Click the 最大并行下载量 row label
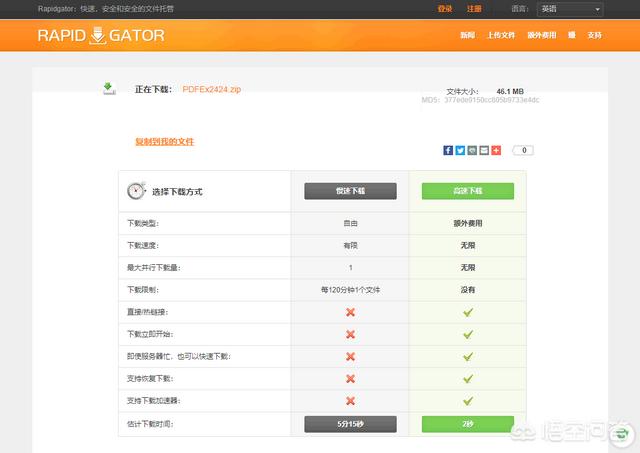Screen dimensions: 640x453 point(153,268)
